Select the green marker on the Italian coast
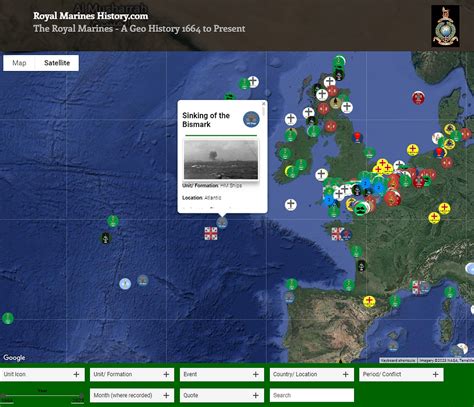 (x=450, y=292)
